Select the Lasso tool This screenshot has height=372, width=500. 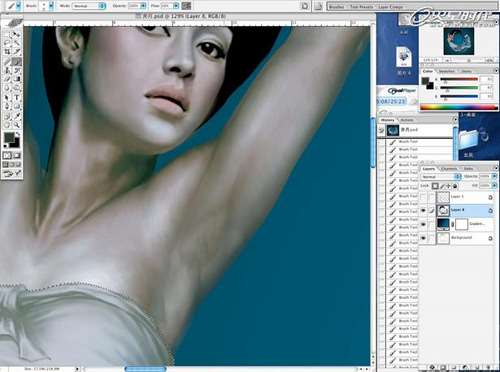[7, 43]
